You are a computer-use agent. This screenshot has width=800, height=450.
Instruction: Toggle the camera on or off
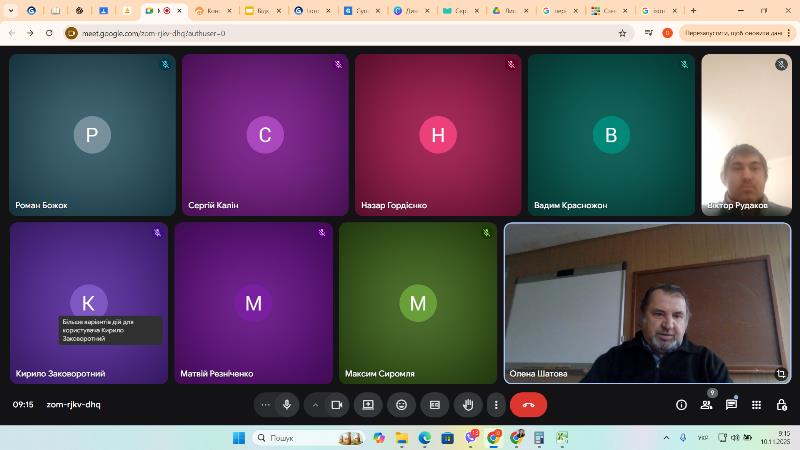337,405
